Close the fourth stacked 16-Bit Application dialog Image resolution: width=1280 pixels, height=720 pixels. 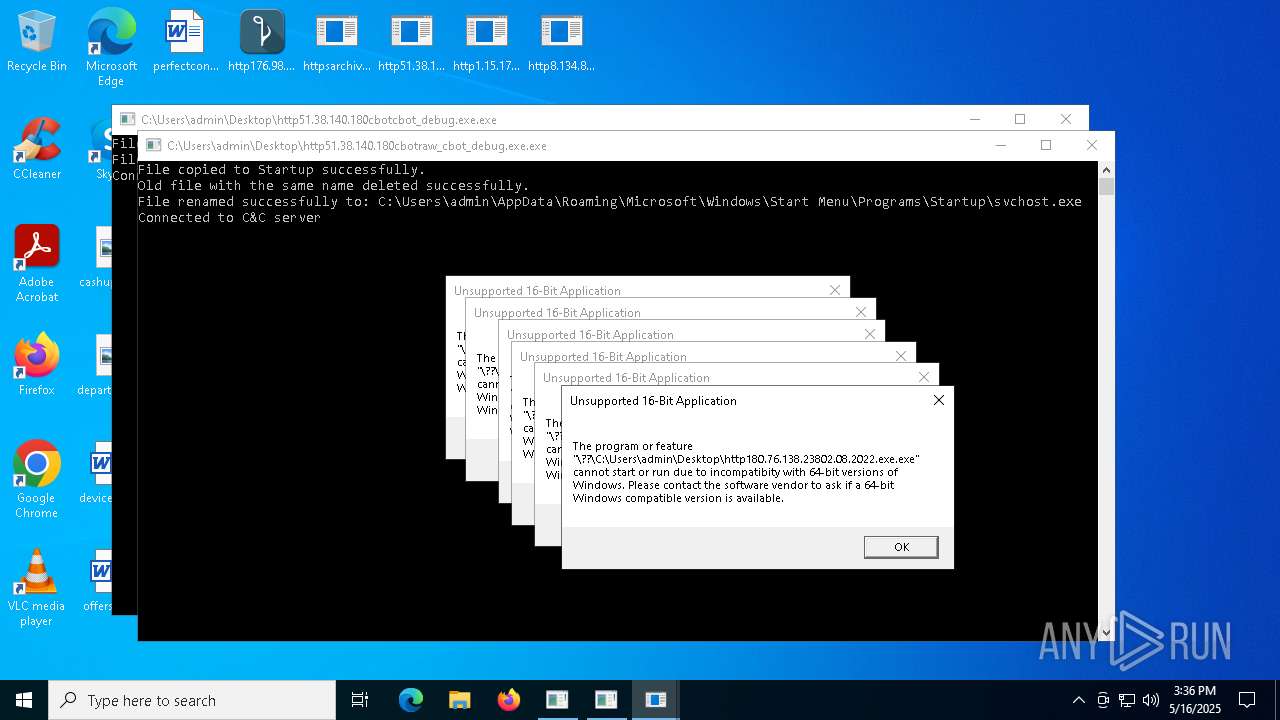(x=870, y=334)
